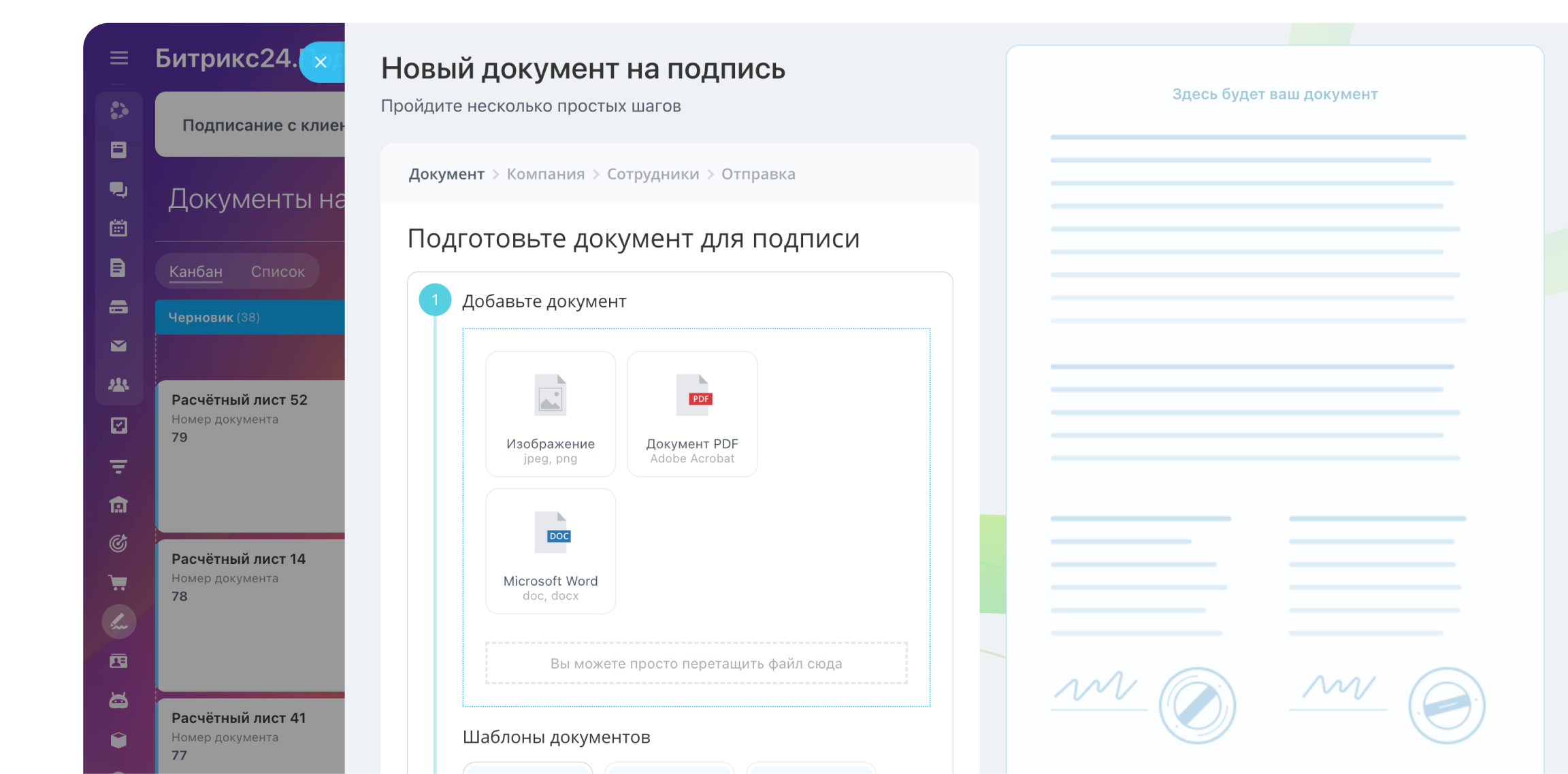Viewport: 1568px width, 774px height.
Task: Click the drag-and-drop file area
Action: (696, 663)
